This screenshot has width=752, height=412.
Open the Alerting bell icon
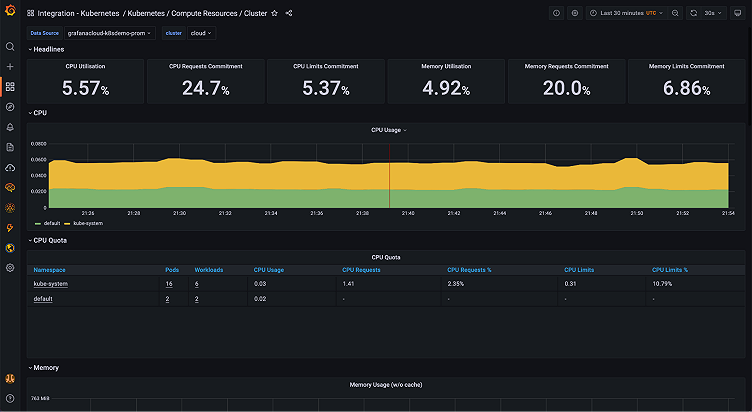tap(10, 127)
